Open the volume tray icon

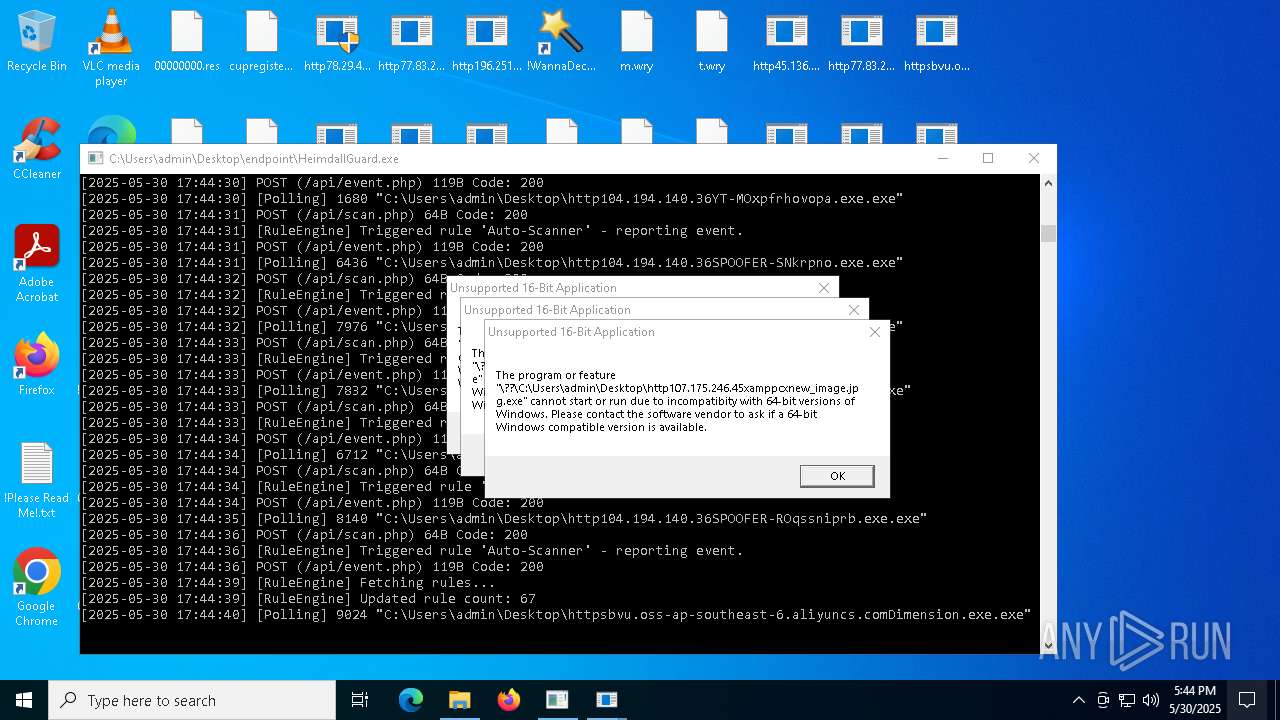(x=1151, y=700)
